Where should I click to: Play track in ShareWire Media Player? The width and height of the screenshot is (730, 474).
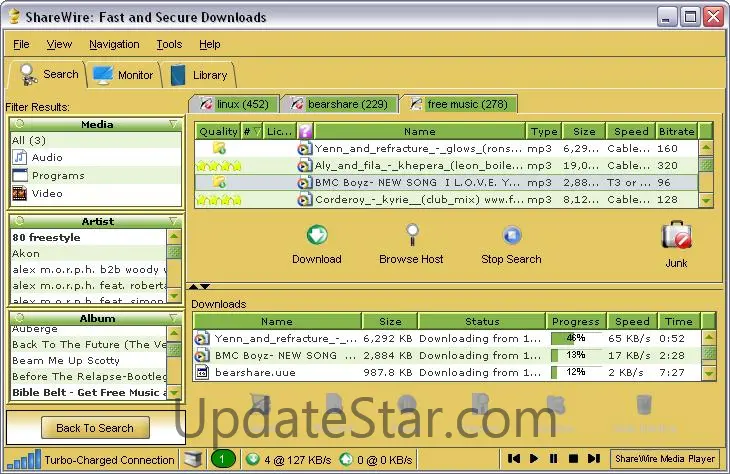point(534,459)
